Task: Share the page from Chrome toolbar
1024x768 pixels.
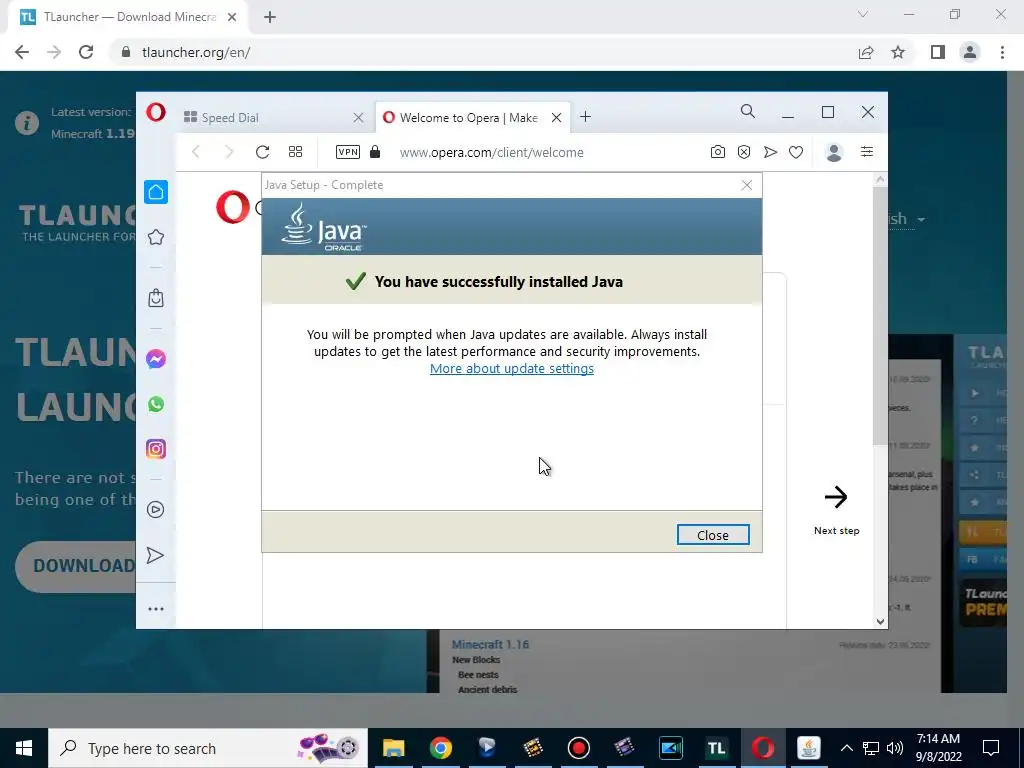Action: click(x=866, y=52)
